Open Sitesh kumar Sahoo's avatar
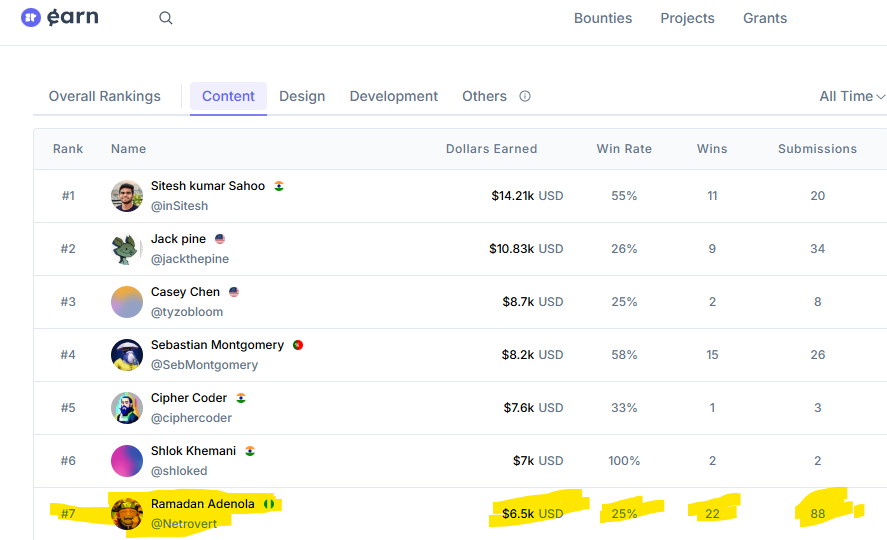Screen dimensions: 887x540 pos(127,196)
